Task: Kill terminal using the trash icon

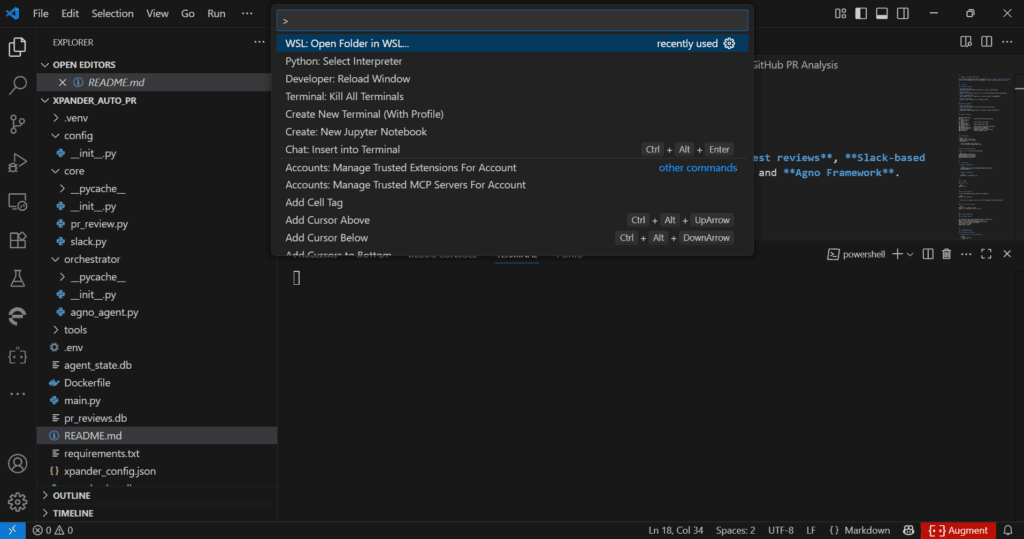Action: click(x=946, y=254)
